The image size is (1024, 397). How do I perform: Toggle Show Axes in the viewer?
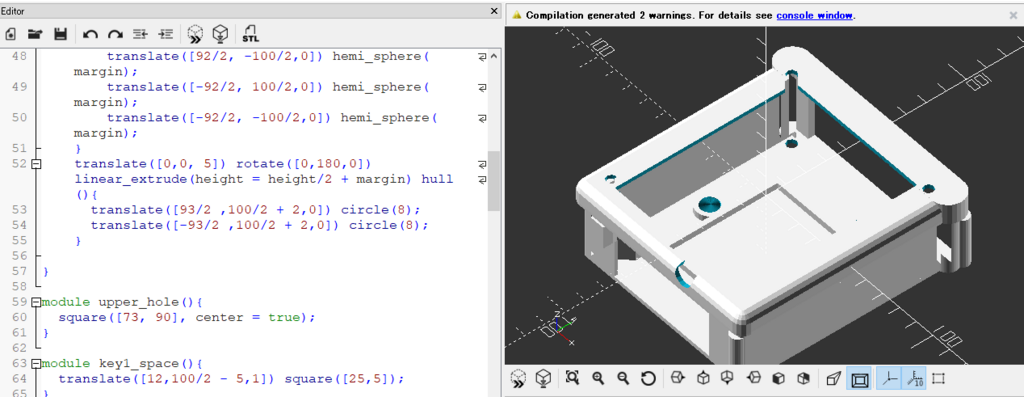(x=888, y=379)
